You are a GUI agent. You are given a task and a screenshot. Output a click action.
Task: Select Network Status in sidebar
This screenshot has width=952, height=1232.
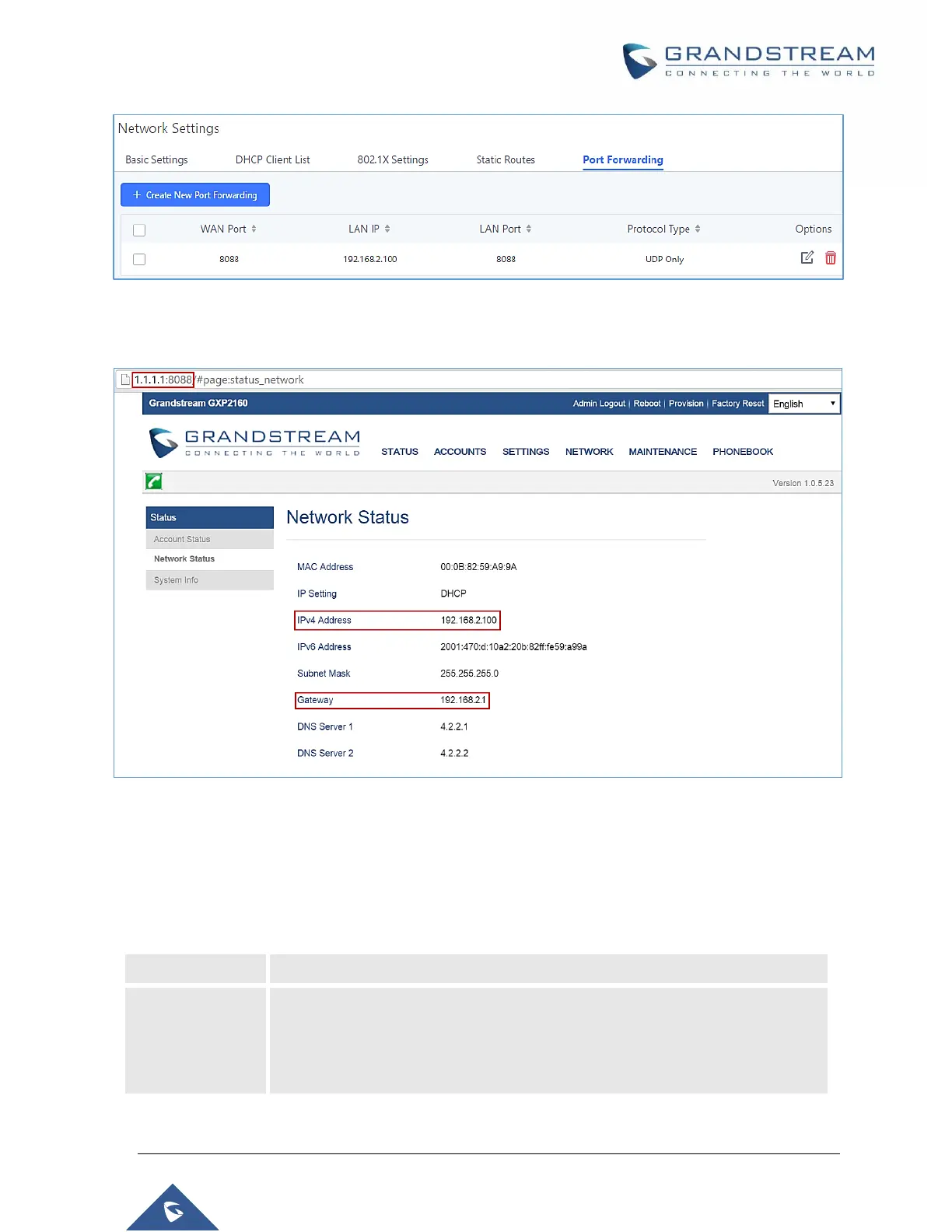210,559
